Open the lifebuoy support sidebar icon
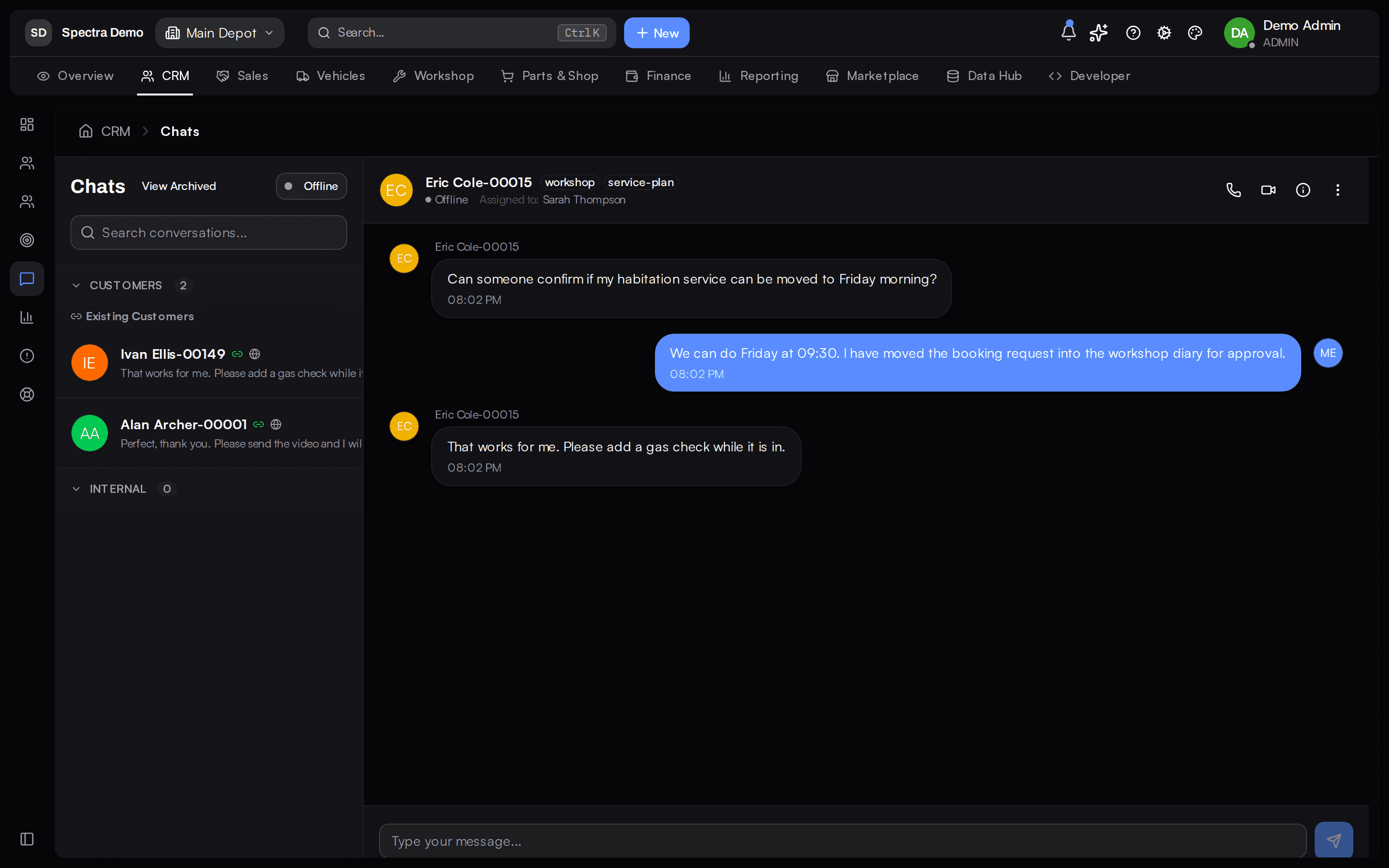The image size is (1389, 868). [x=27, y=394]
